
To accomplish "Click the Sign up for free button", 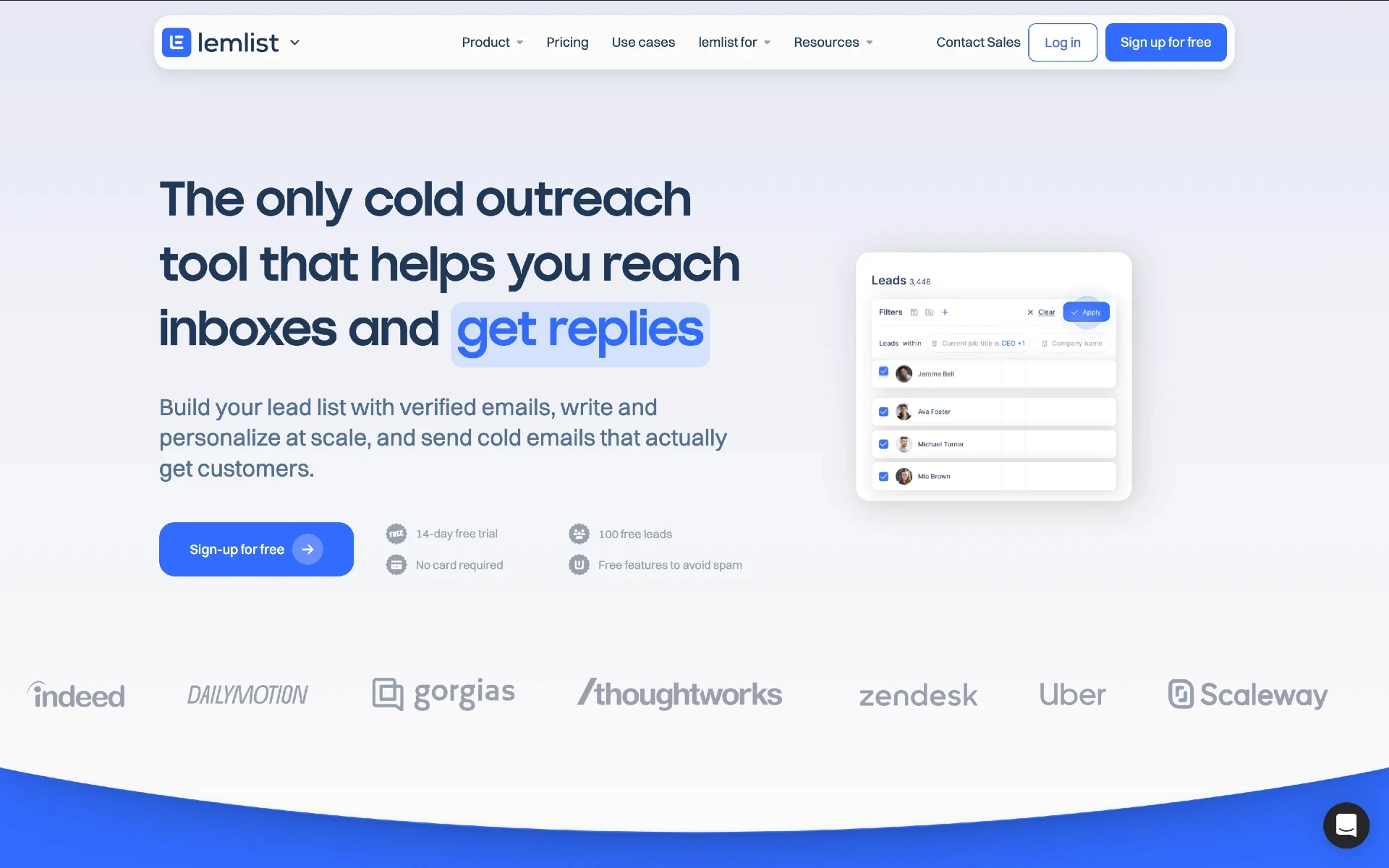I will click(x=1165, y=42).
